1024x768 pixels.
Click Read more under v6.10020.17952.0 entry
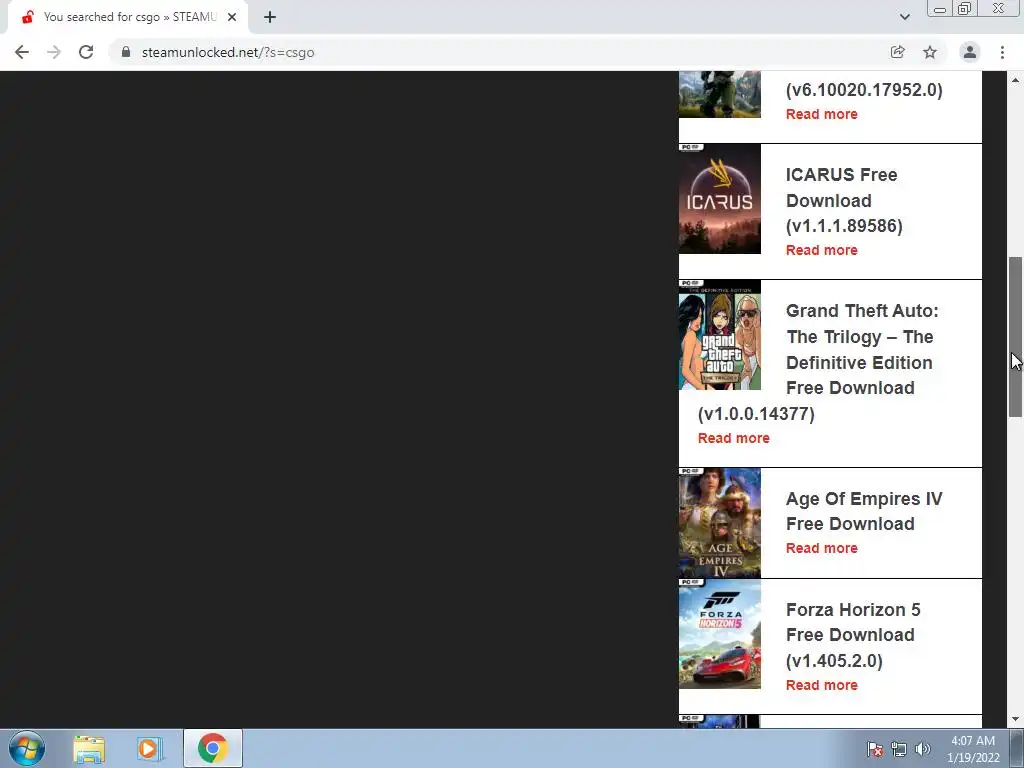click(822, 114)
